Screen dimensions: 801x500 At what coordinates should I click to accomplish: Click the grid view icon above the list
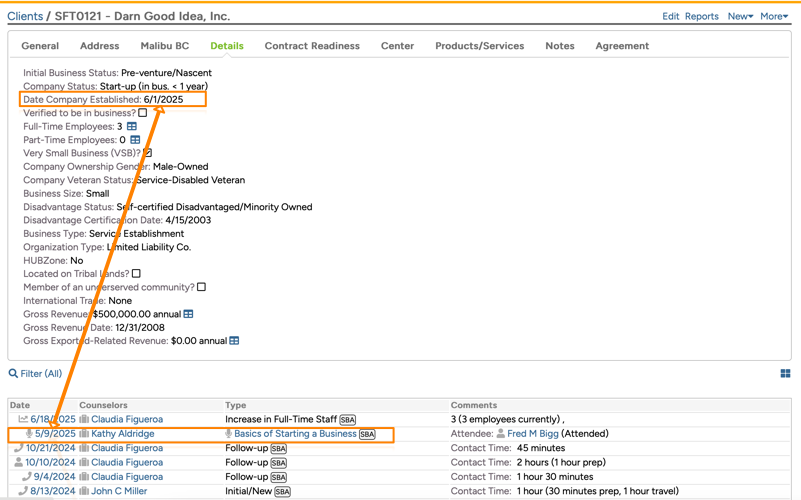pos(785,374)
